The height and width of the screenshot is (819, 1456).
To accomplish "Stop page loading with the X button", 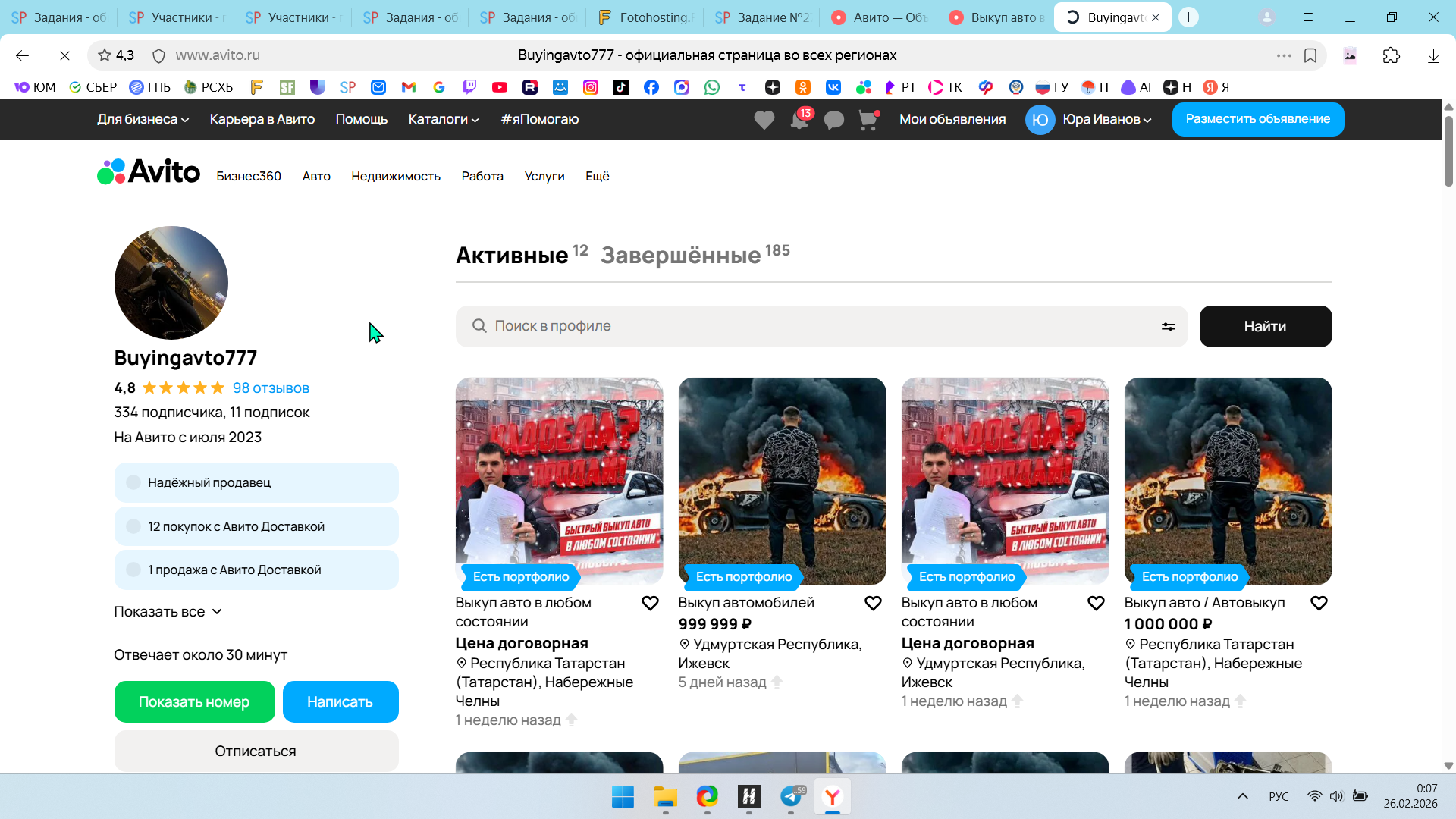I will (x=64, y=55).
